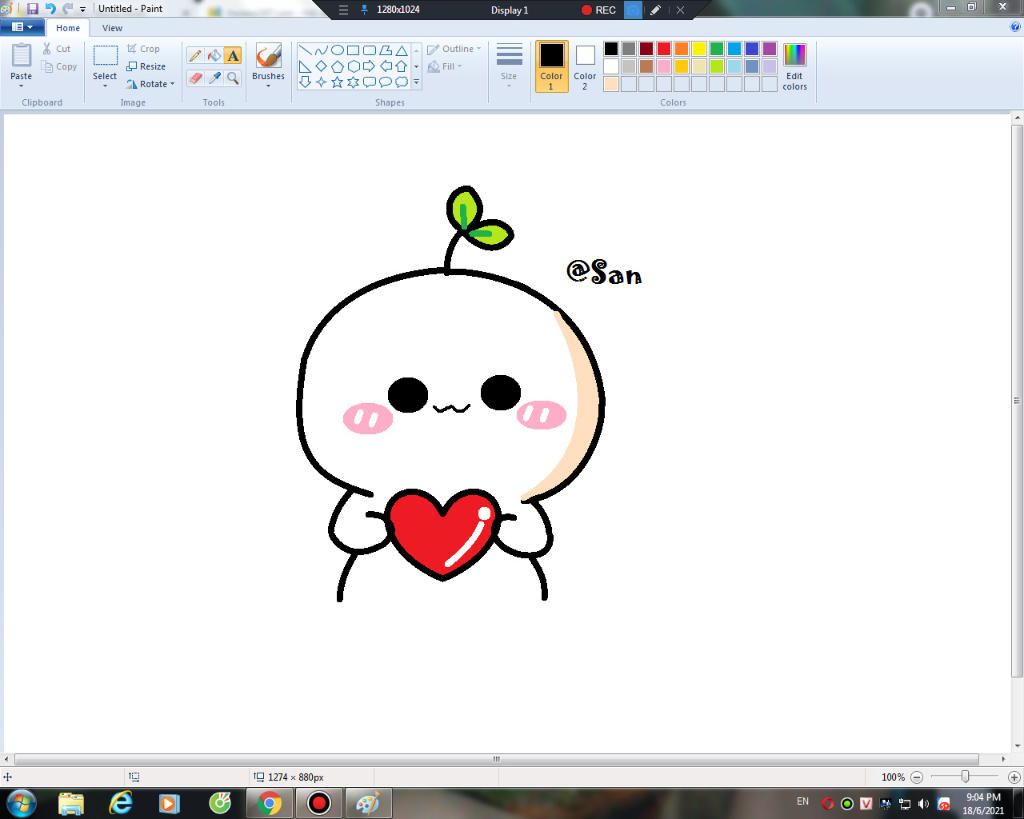Undo the last action in Quick Access Toolbar
1024x819 pixels.
[50, 9]
